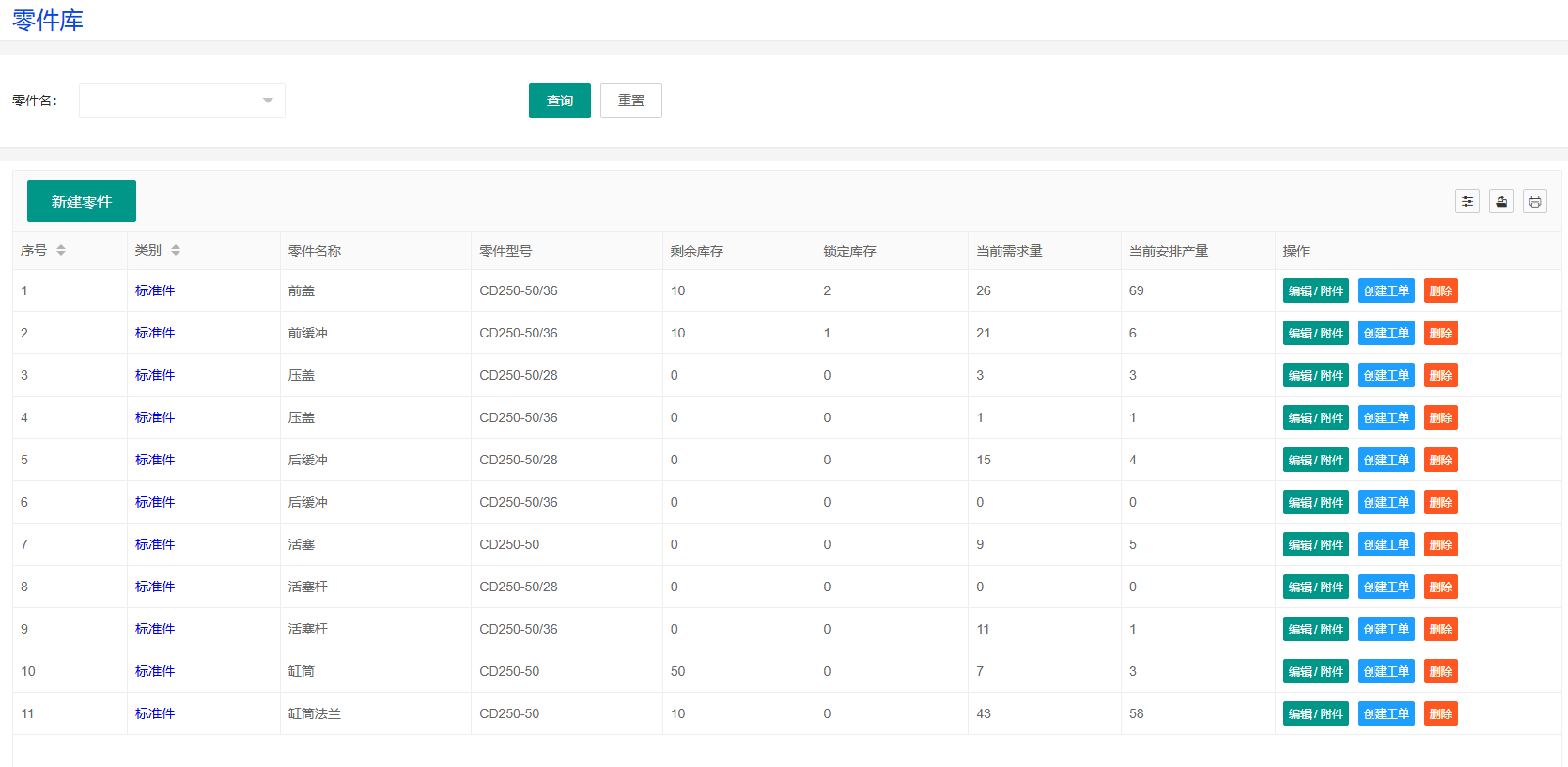The image size is (1568, 767).
Task: Edit the 活塞 part in row 7
Action: (1315, 544)
